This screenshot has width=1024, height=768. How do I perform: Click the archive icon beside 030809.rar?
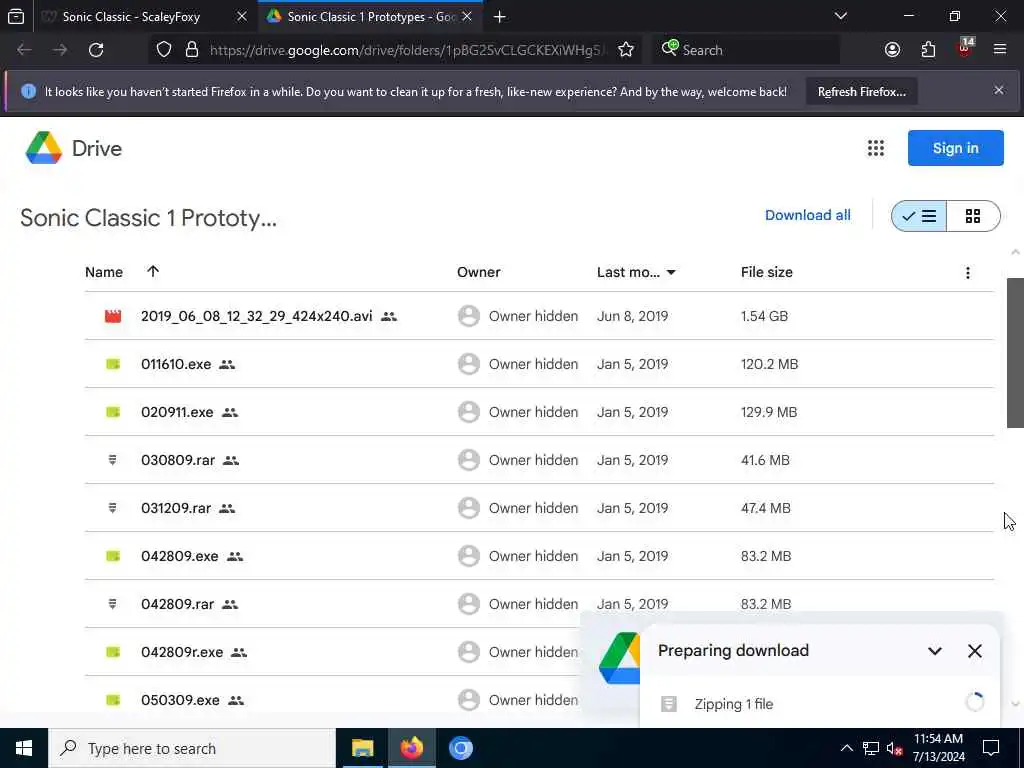click(x=112, y=460)
